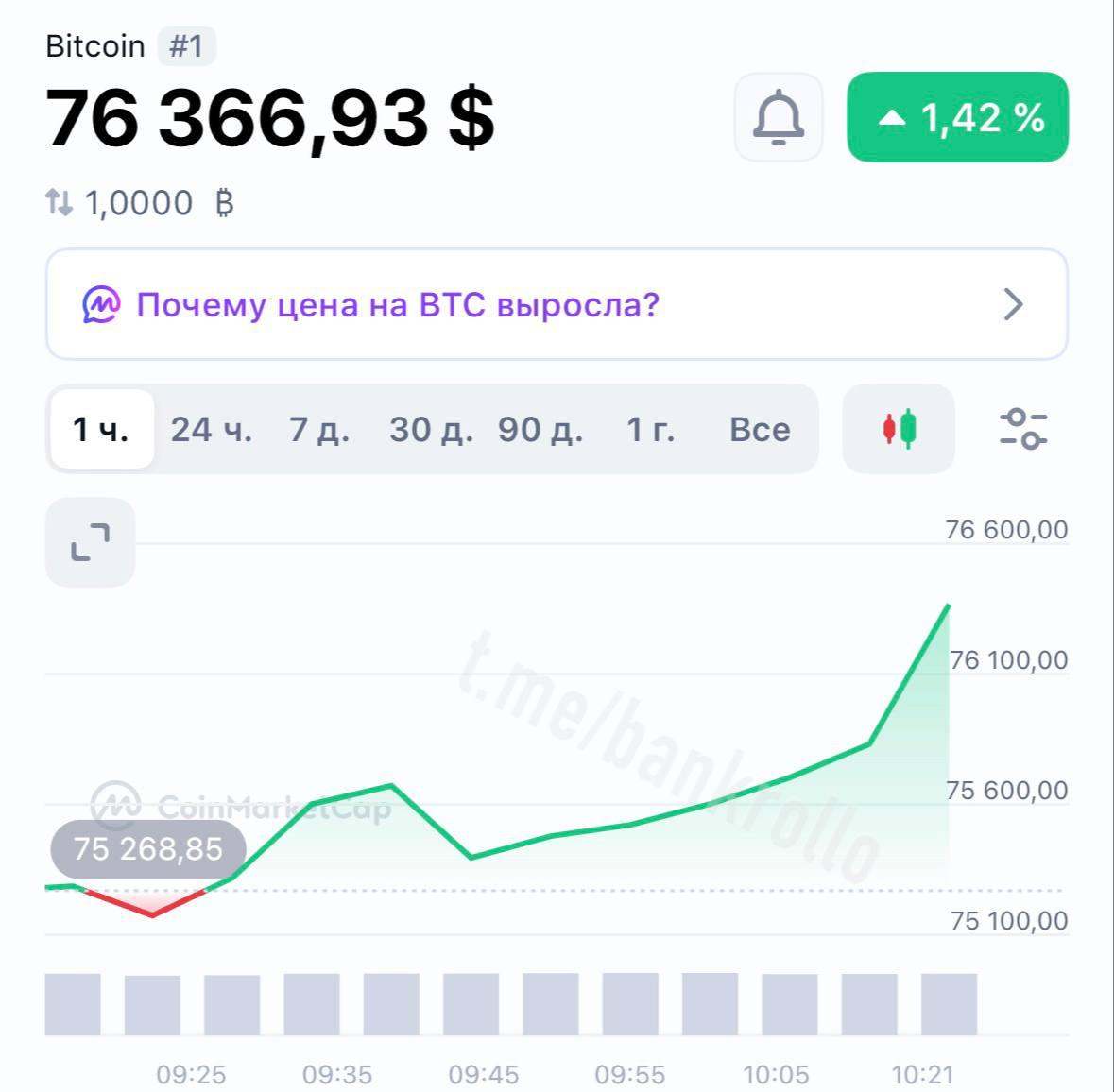Tap the price alert bell icon
The width and height of the screenshot is (1114, 1092).
click(x=778, y=117)
